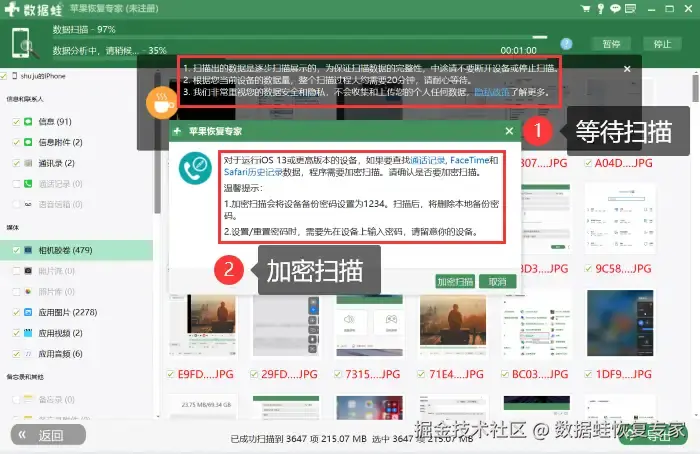The width and height of the screenshot is (700, 454).
Task: Click the FaceTime link in dialog
Action: pyautogui.click(x=470, y=160)
